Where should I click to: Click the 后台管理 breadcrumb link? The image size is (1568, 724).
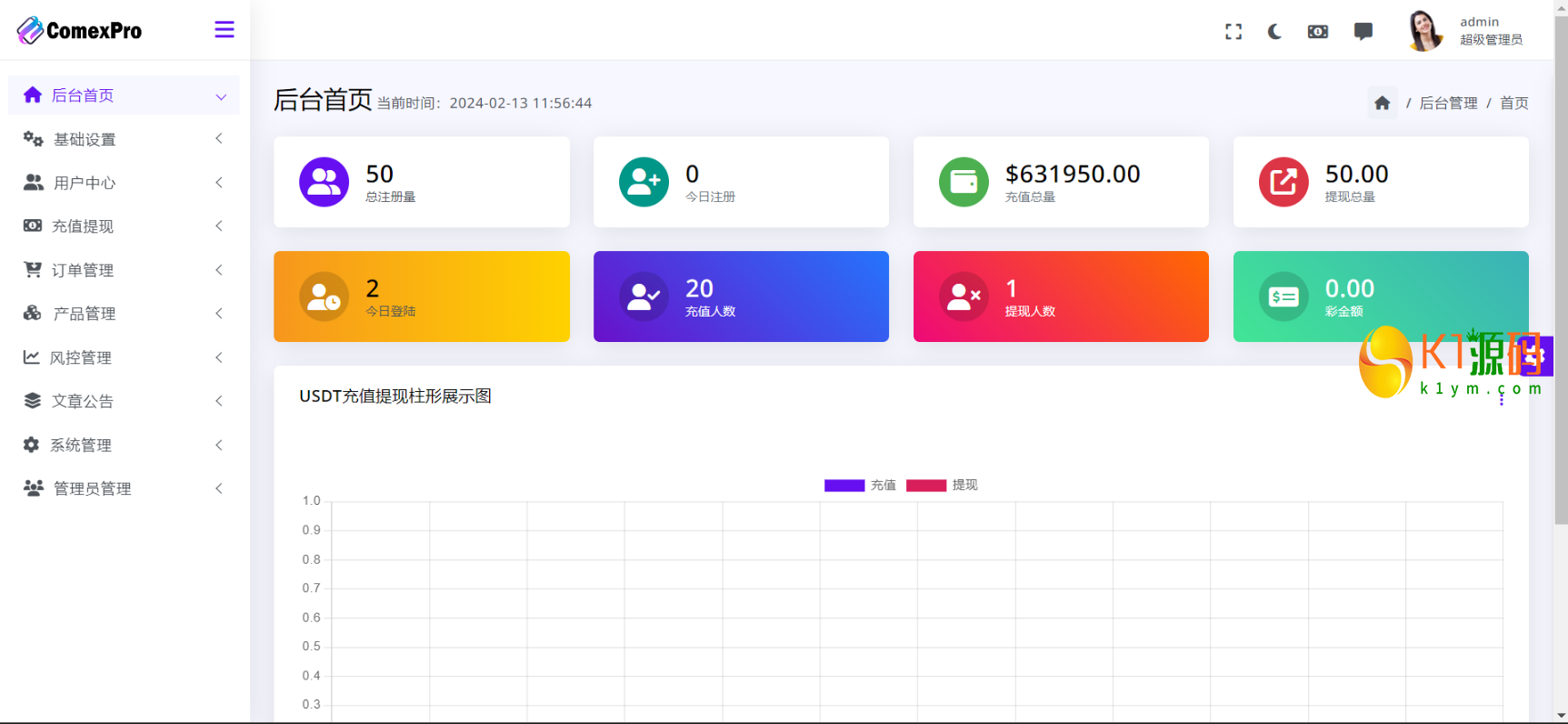(x=1448, y=104)
